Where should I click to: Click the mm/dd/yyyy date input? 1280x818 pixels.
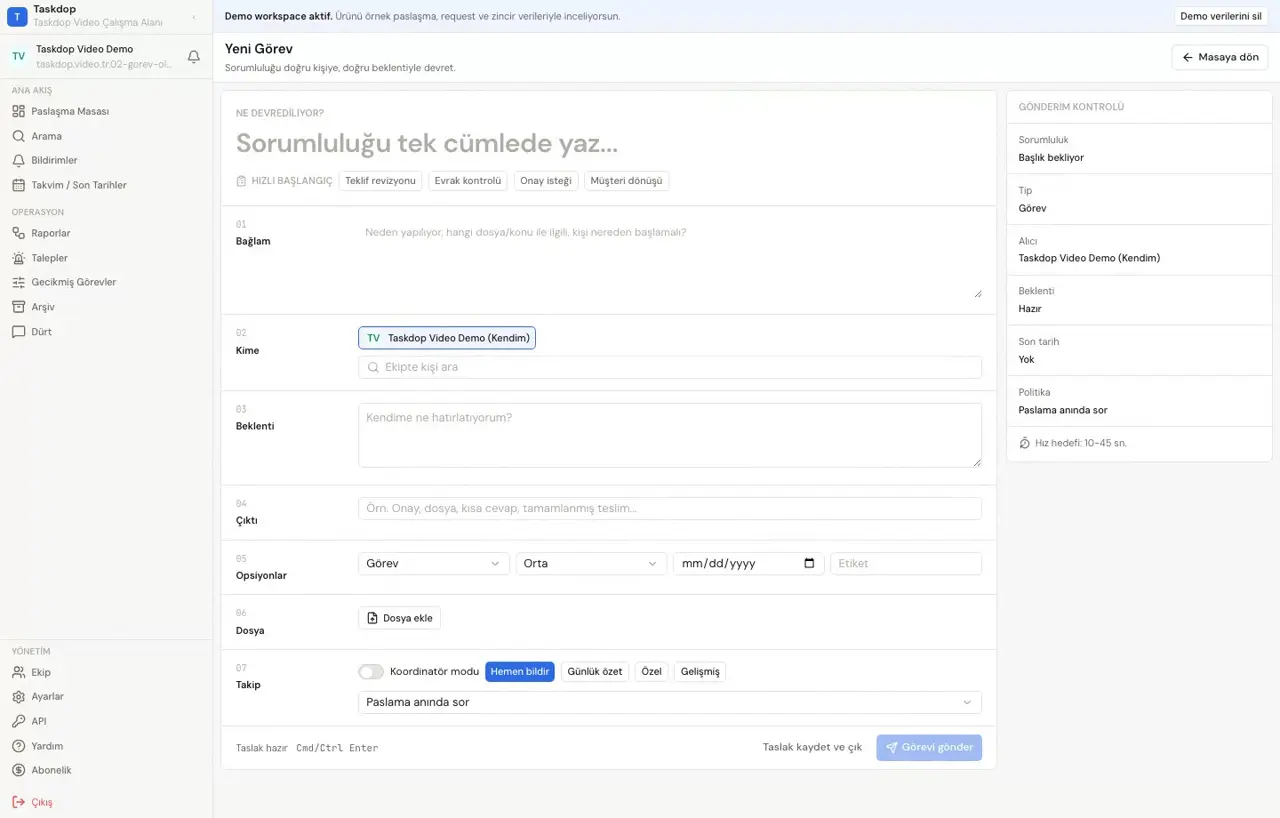pos(748,563)
